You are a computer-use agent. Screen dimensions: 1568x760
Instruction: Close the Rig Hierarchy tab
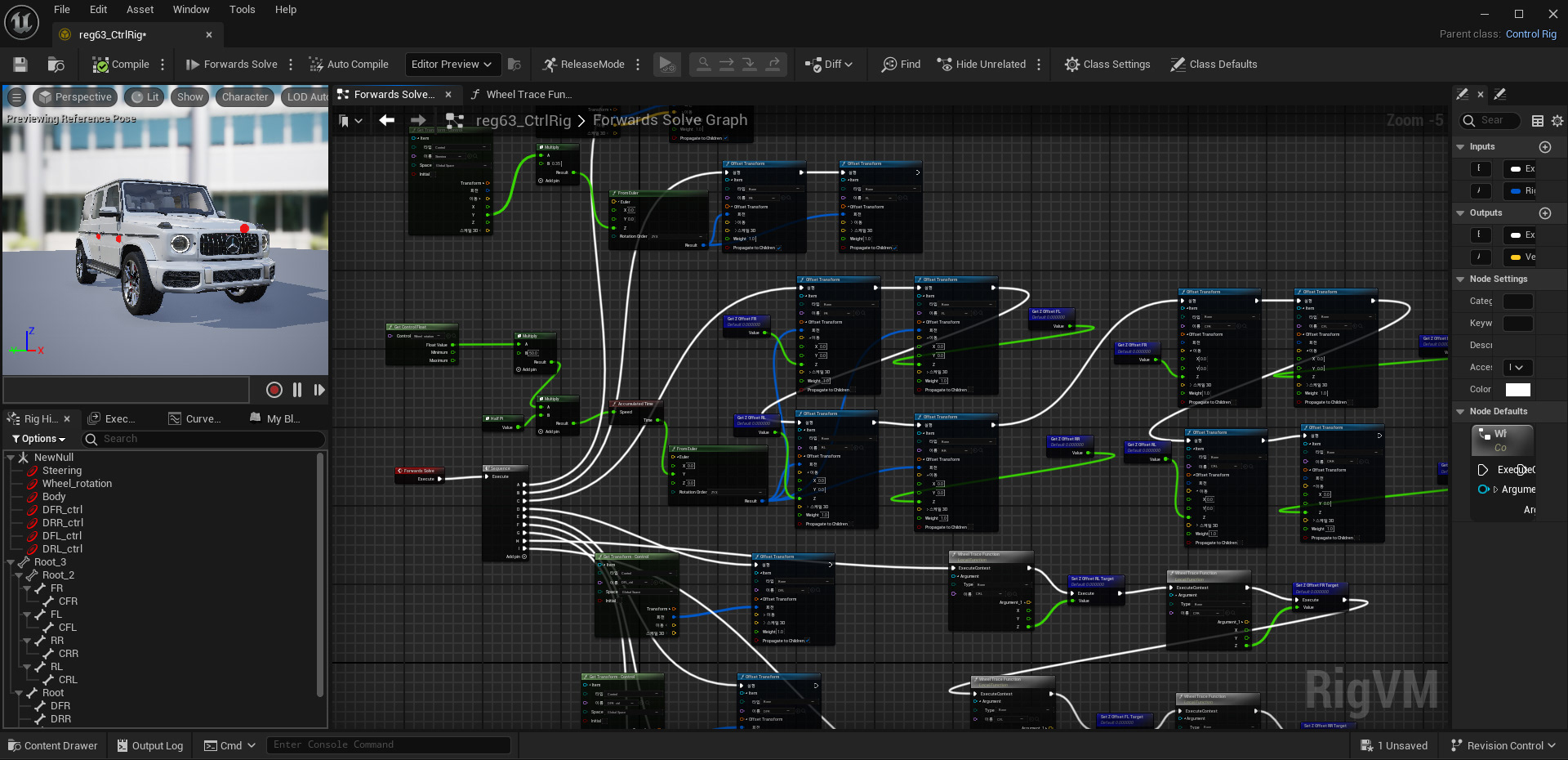[67, 418]
